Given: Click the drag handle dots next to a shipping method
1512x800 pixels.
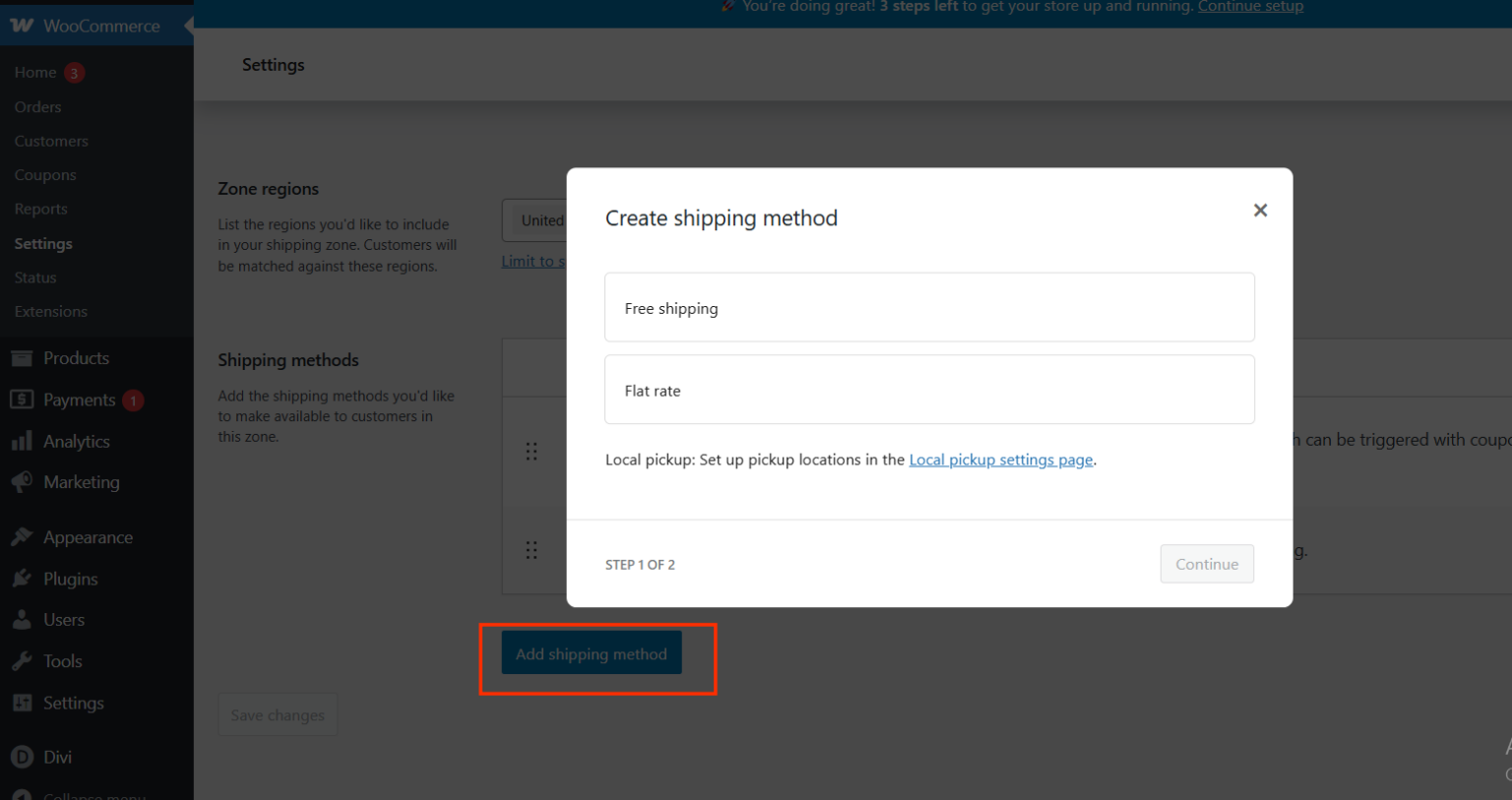Looking at the screenshot, I should [532, 451].
